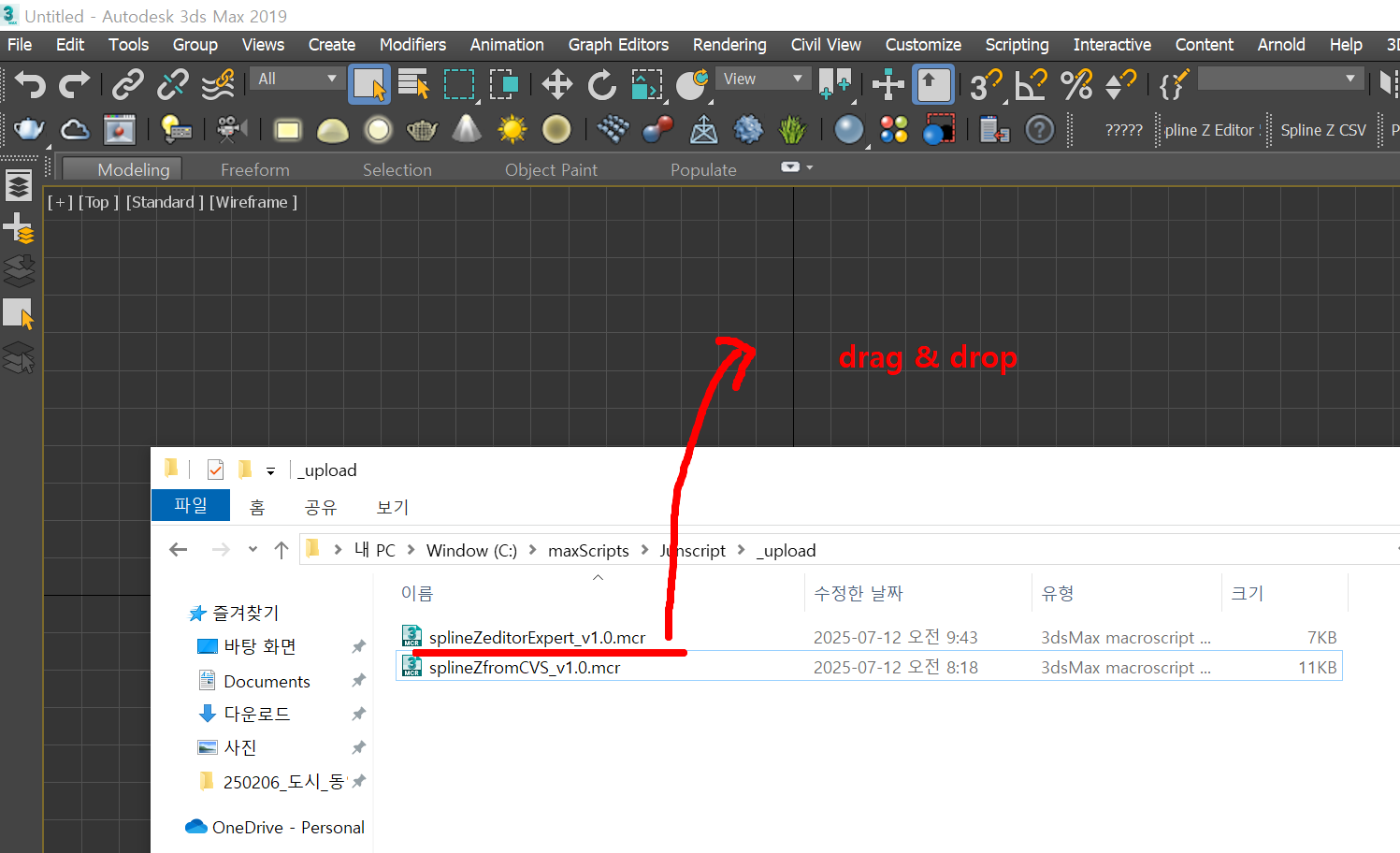Click the Unlink Selection icon
Image resolution: width=1400 pixels, height=853 pixels.
click(172, 85)
